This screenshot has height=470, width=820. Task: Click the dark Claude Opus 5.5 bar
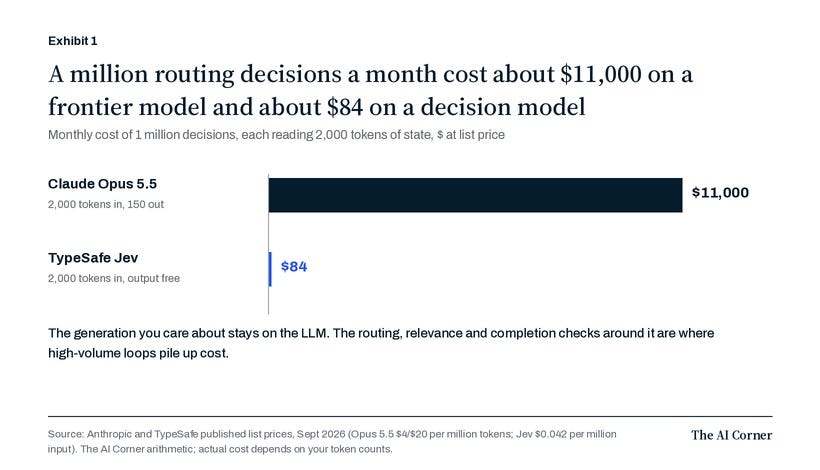pos(475,195)
